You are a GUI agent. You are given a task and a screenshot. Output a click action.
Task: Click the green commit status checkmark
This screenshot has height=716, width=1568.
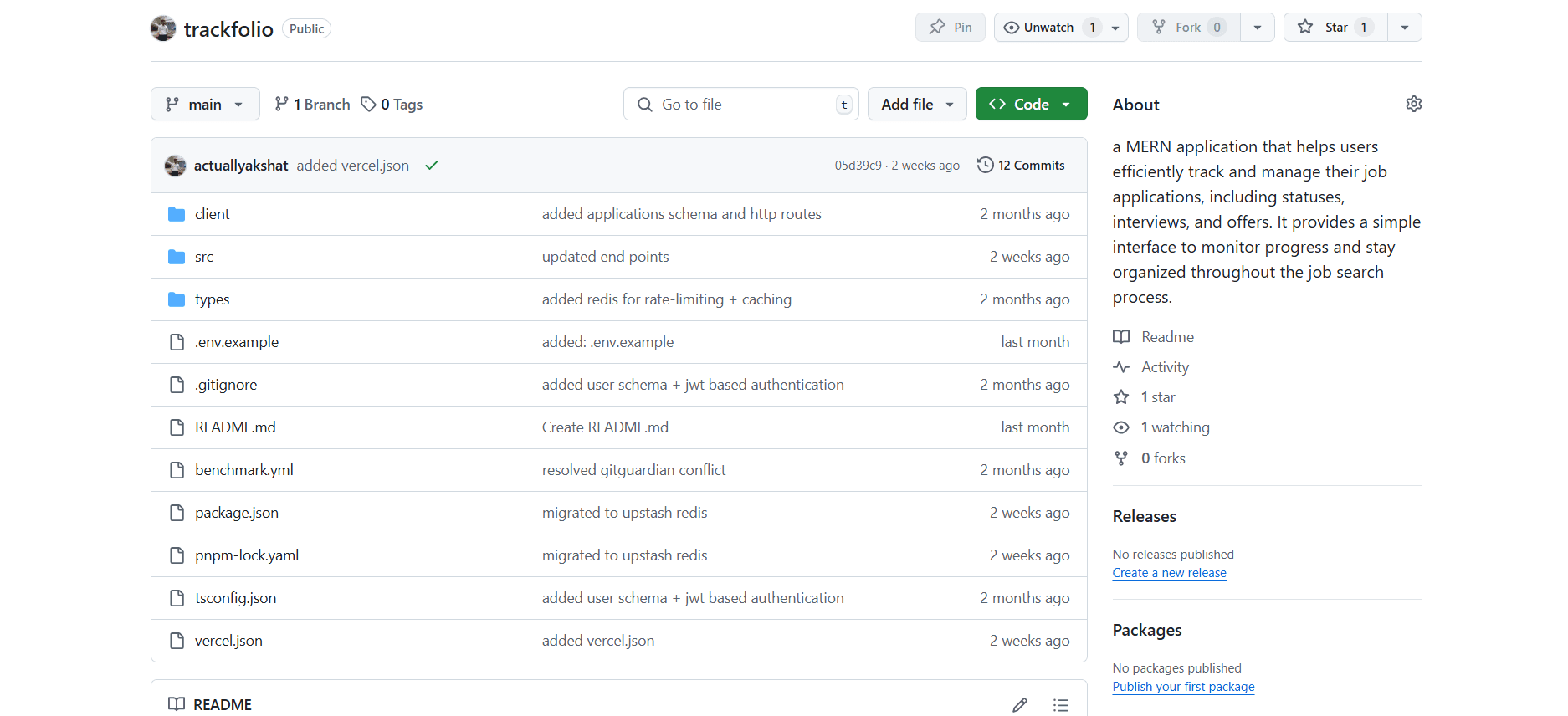[x=432, y=166]
